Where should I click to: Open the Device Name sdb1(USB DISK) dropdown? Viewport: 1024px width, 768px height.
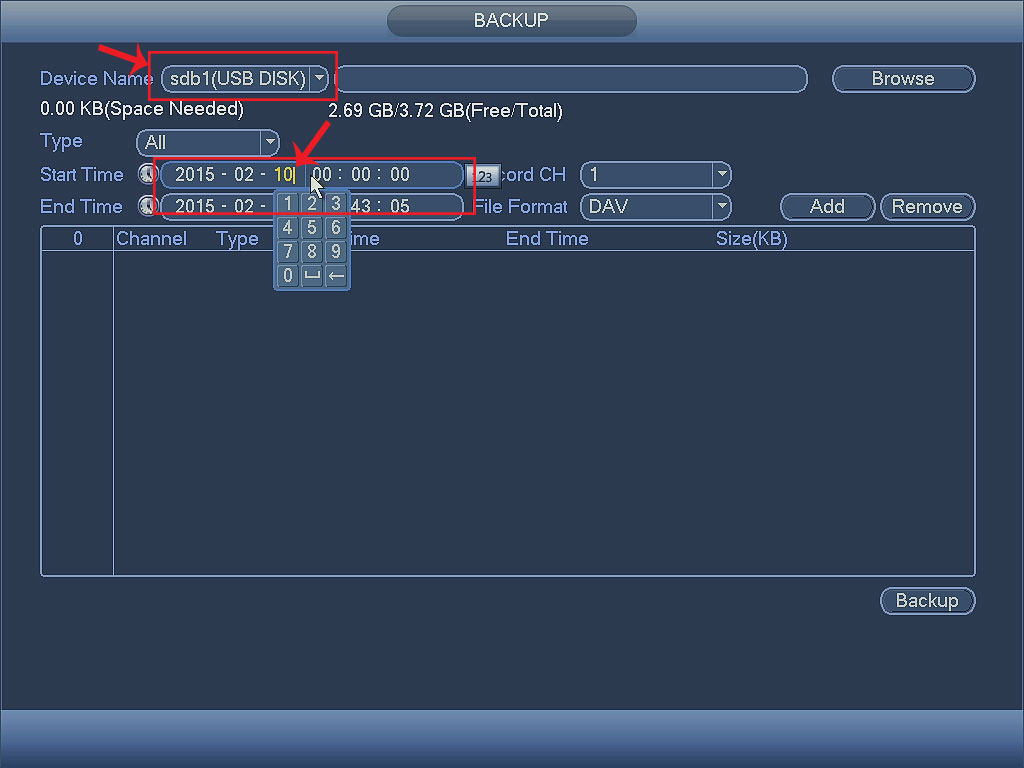click(x=245, y=79)
